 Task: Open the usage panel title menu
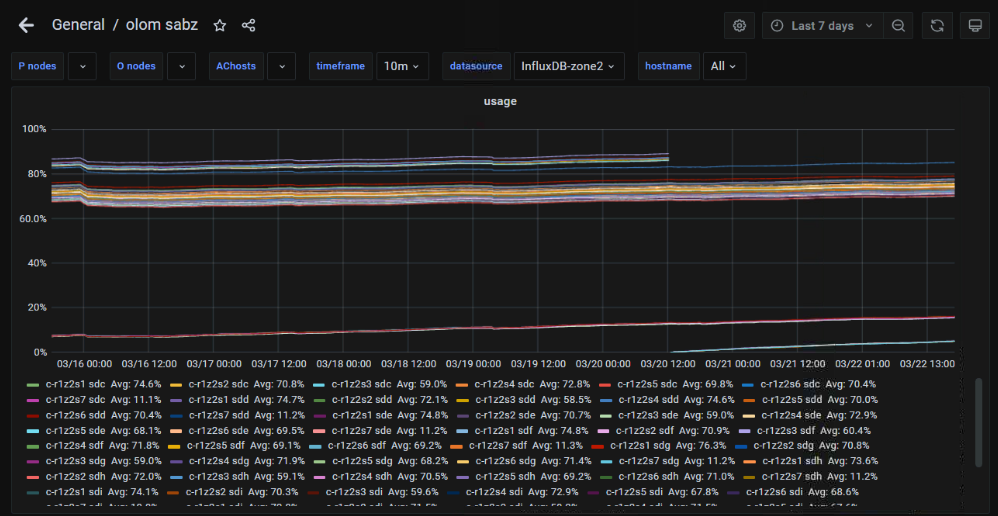(x=500, y=101)
